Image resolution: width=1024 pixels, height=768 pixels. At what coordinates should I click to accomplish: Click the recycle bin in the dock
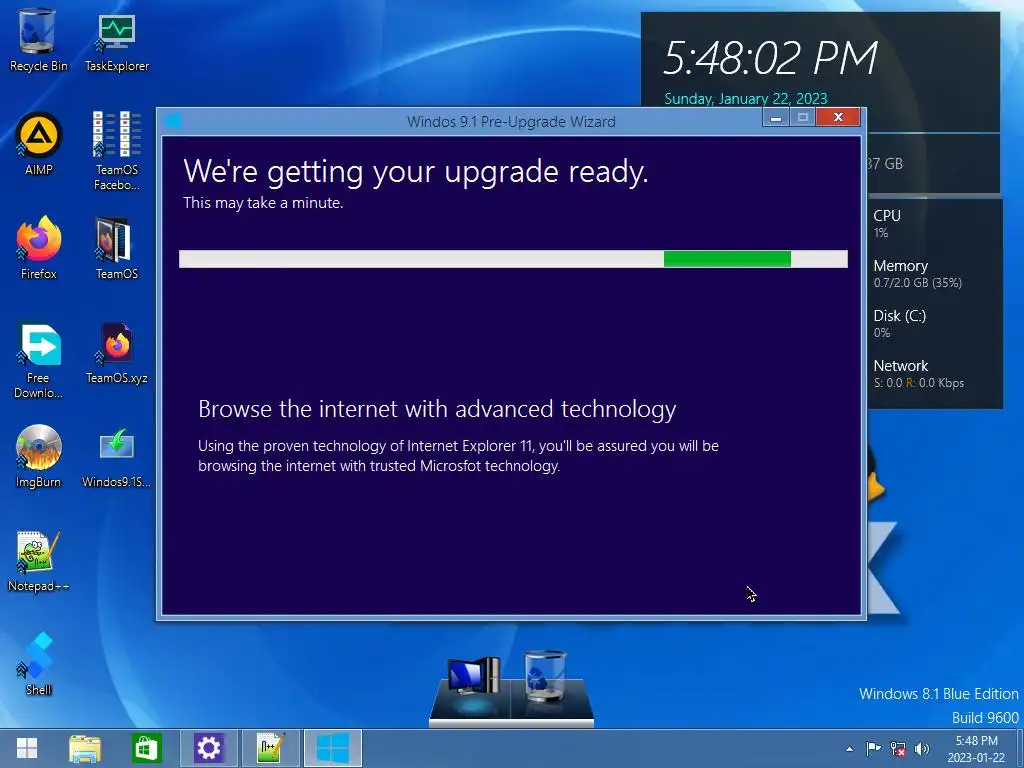[x=545, y=675]
